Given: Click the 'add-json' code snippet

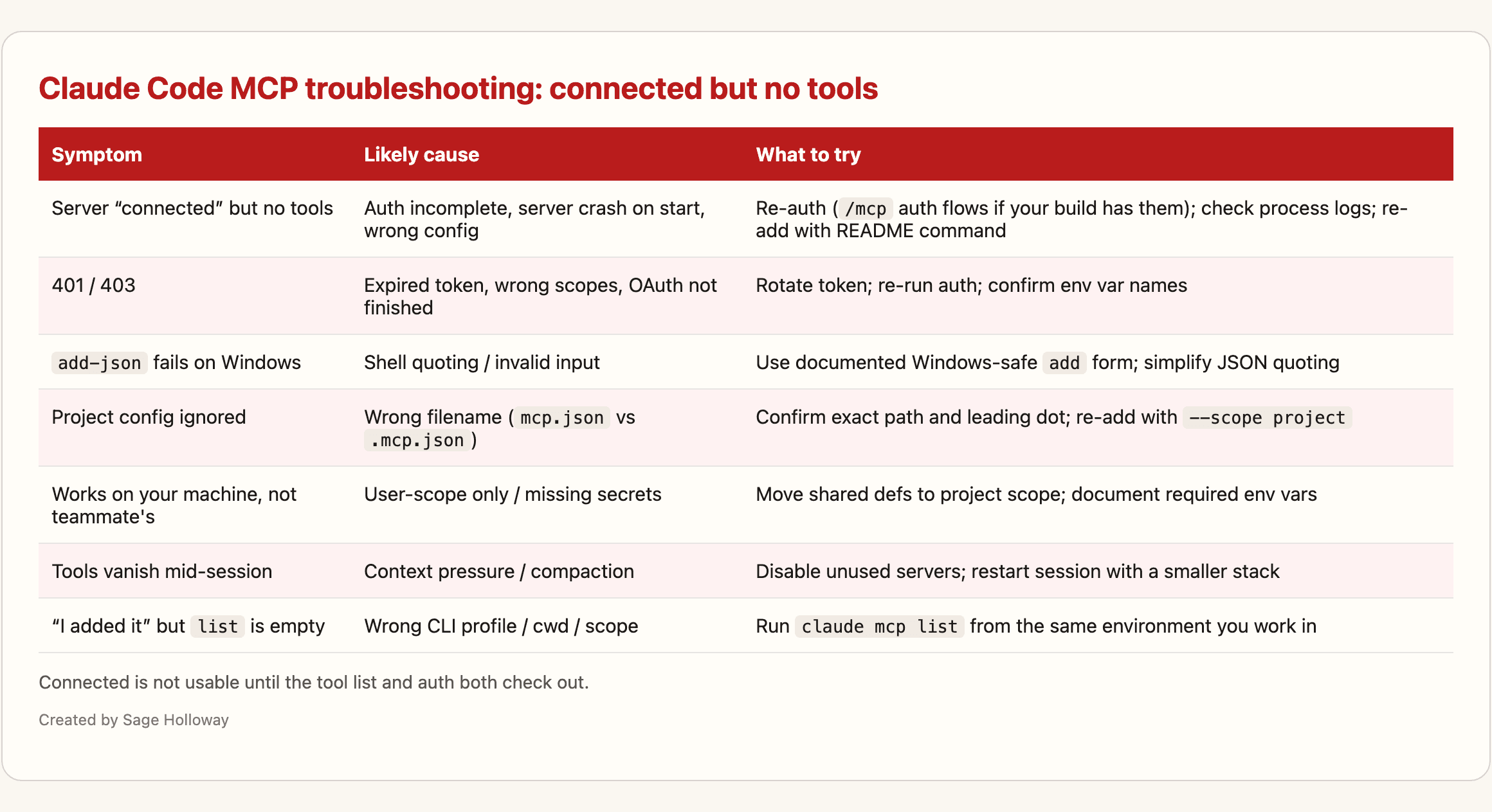Looking at the screenshot, I should click(x=100, y=363).
